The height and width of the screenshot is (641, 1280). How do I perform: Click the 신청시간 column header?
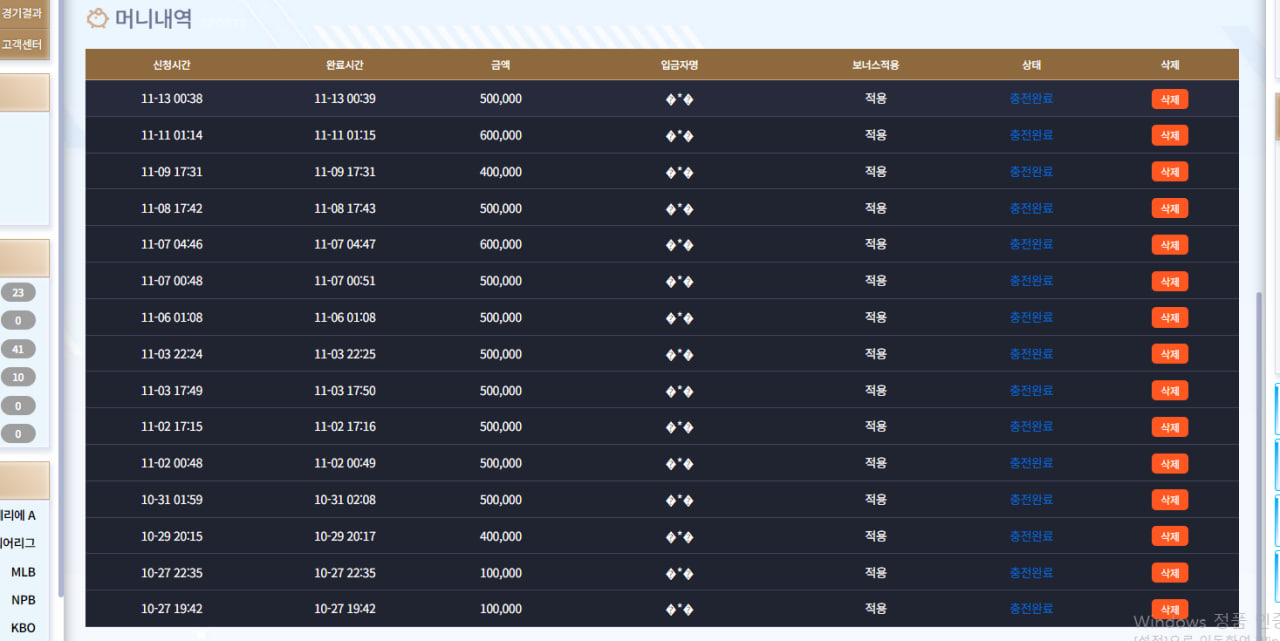pos(171,65)
